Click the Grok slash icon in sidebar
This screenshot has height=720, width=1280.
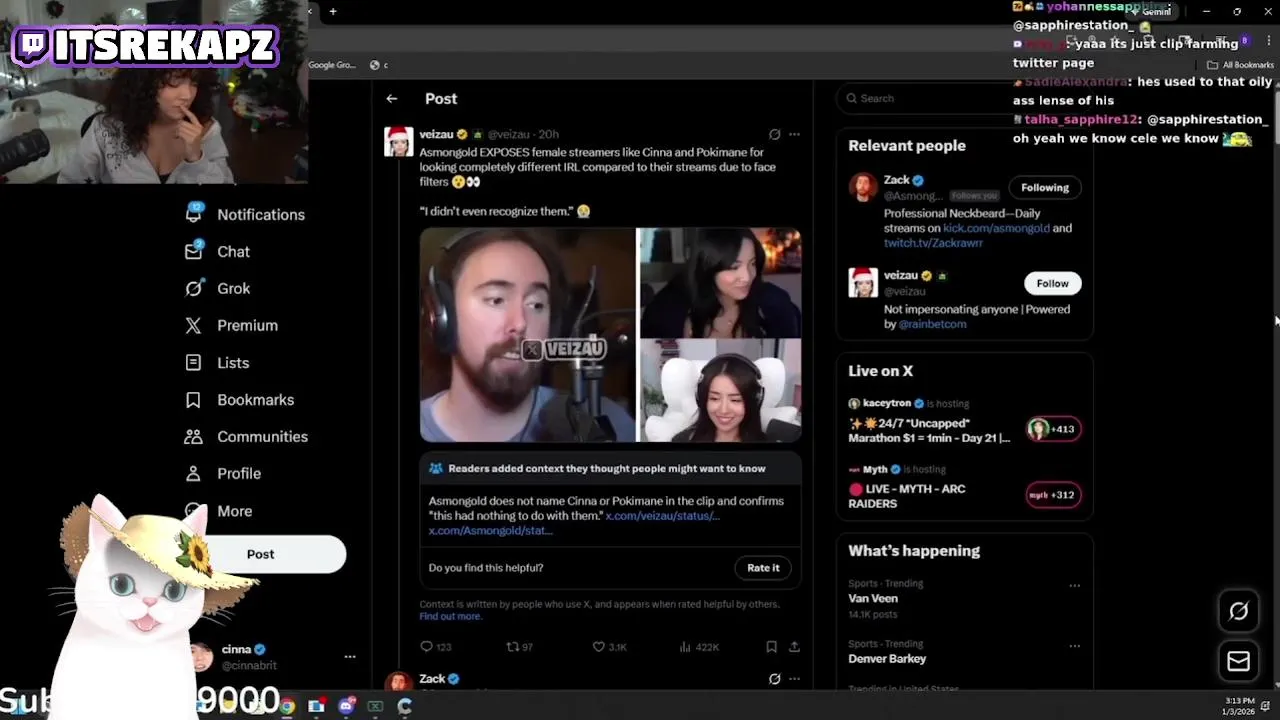tap(194, 288)
